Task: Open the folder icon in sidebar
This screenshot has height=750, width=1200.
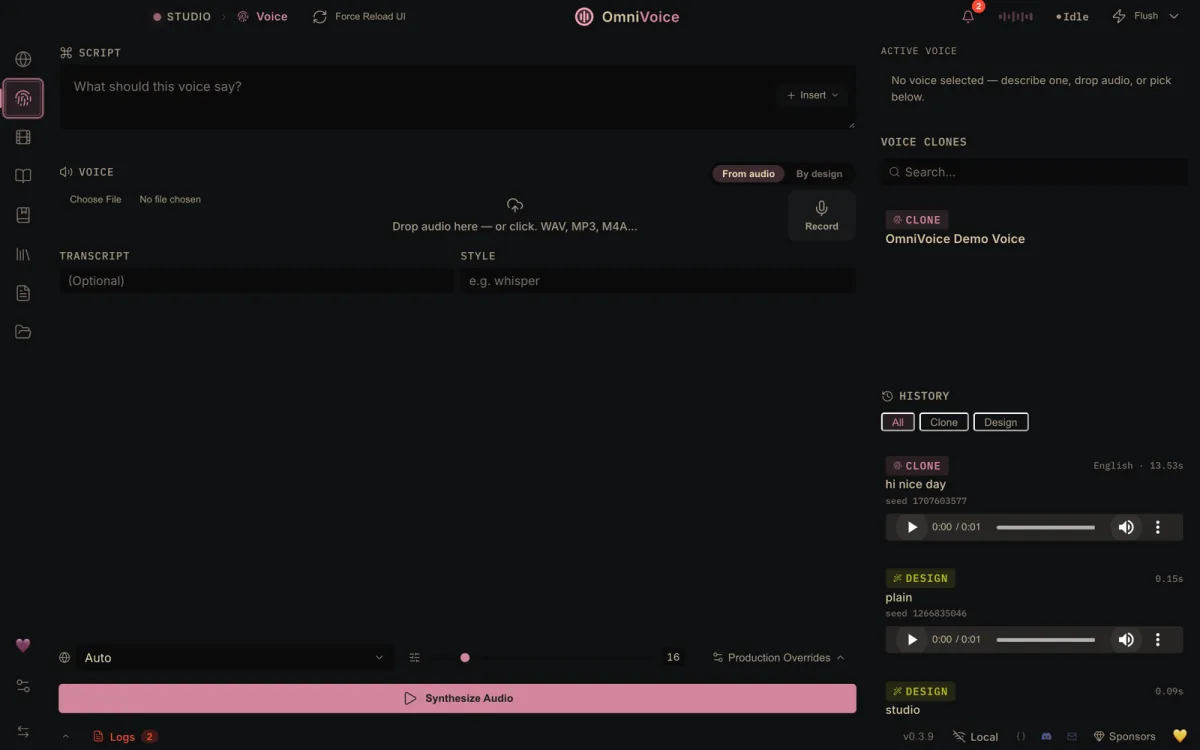Action: [23, 332]
